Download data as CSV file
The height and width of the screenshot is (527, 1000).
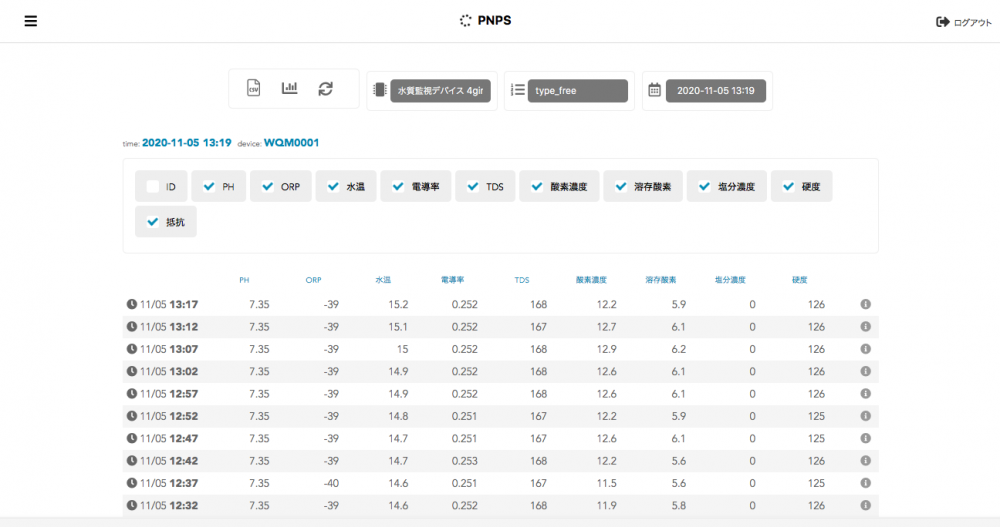pyautogui.click(x=254, y=88)
